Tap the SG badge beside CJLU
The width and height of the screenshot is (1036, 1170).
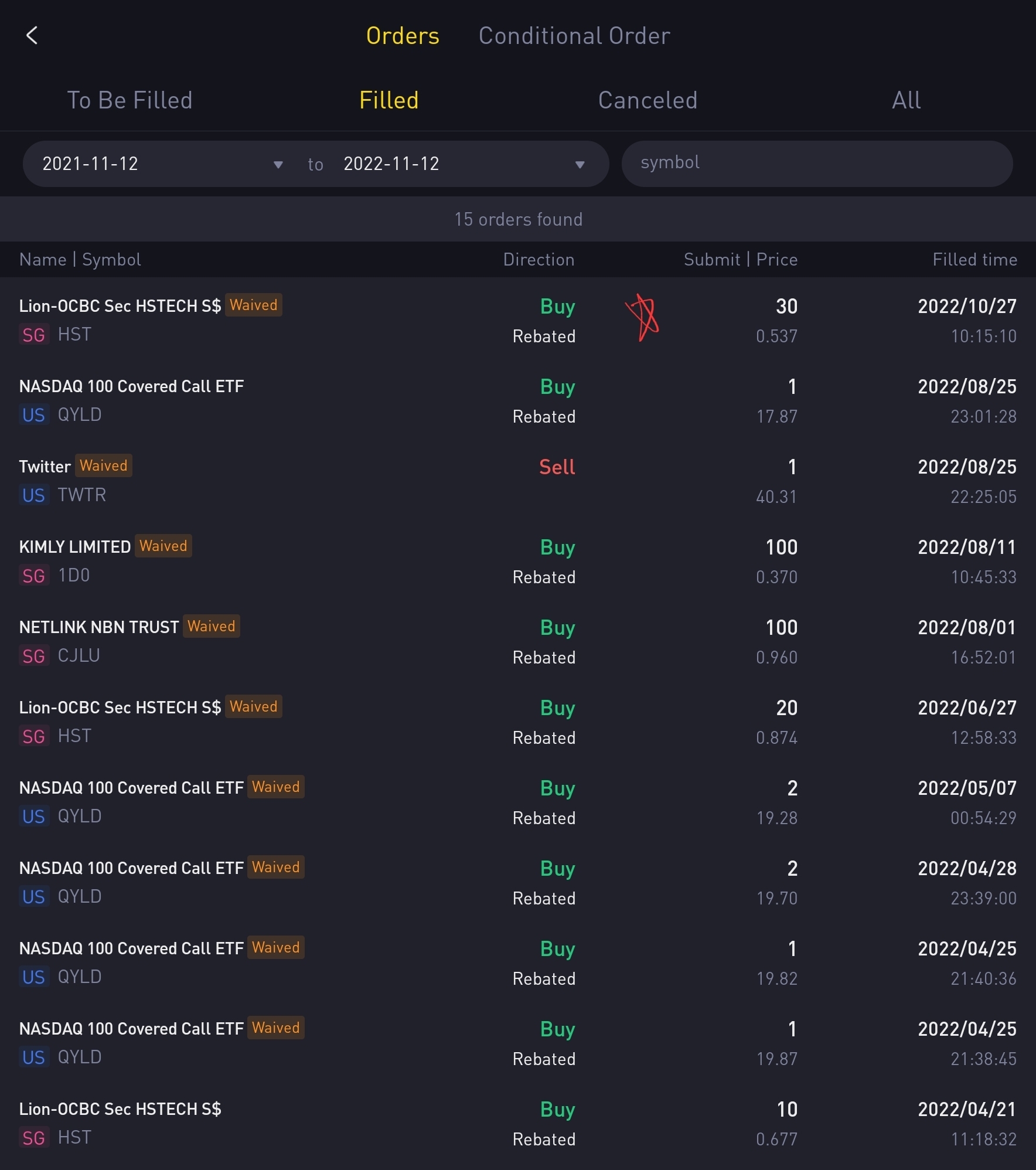click(33, 656)
